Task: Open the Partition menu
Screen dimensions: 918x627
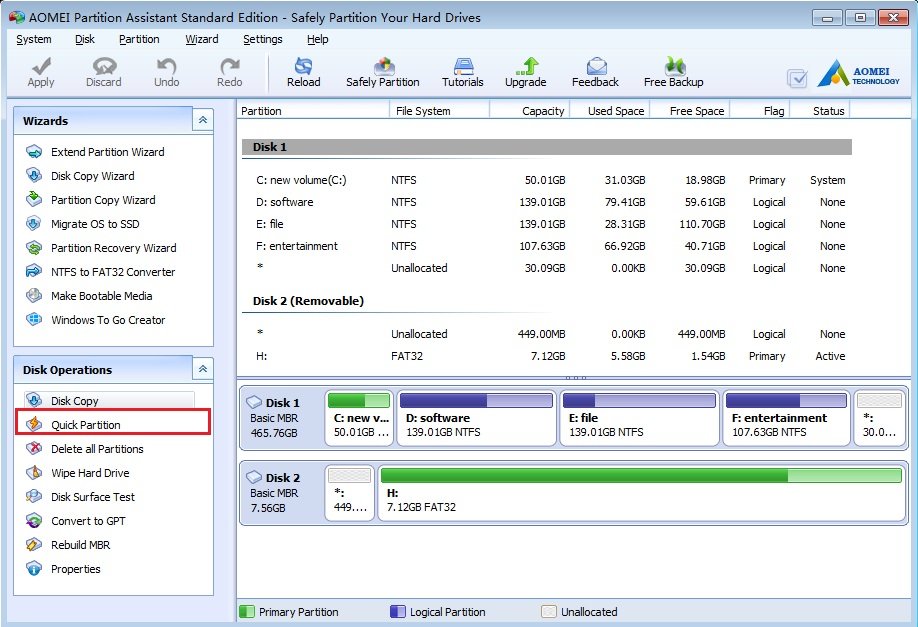Action: 139,39
